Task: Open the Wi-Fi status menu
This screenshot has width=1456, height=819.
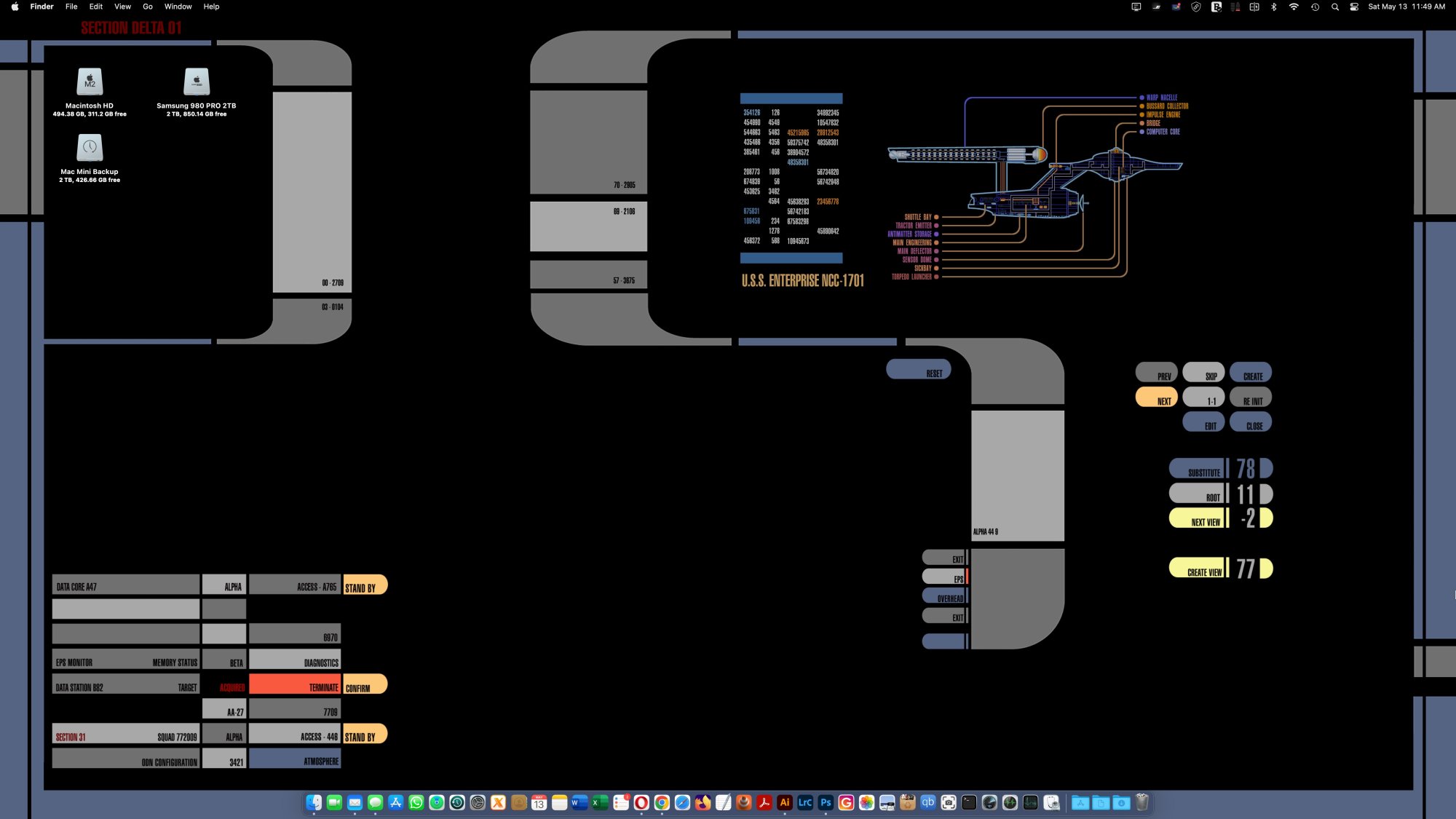Action: [1294, 7]
